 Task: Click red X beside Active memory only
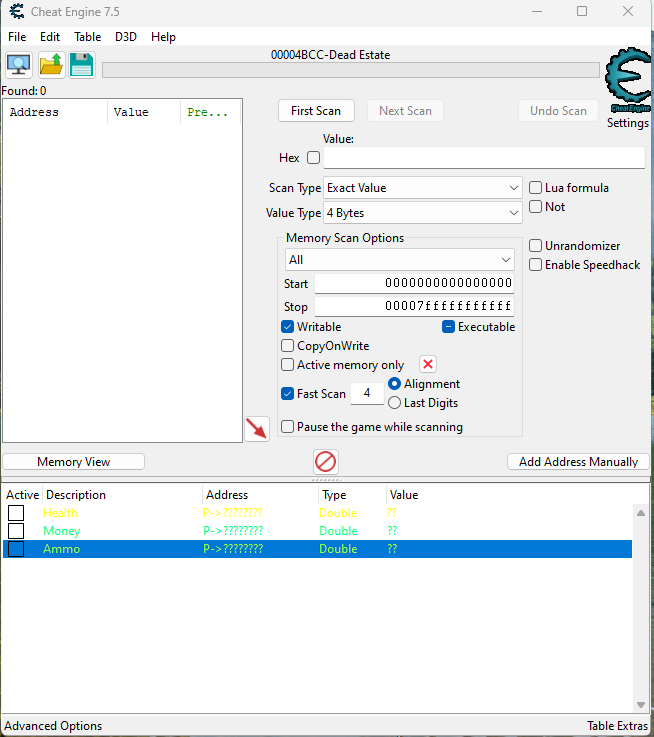(428, 364)
